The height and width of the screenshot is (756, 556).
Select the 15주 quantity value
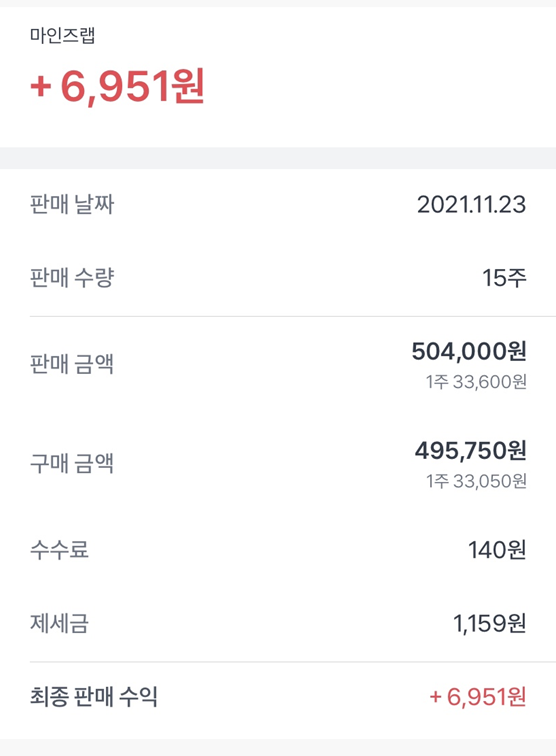pos(504,278)
